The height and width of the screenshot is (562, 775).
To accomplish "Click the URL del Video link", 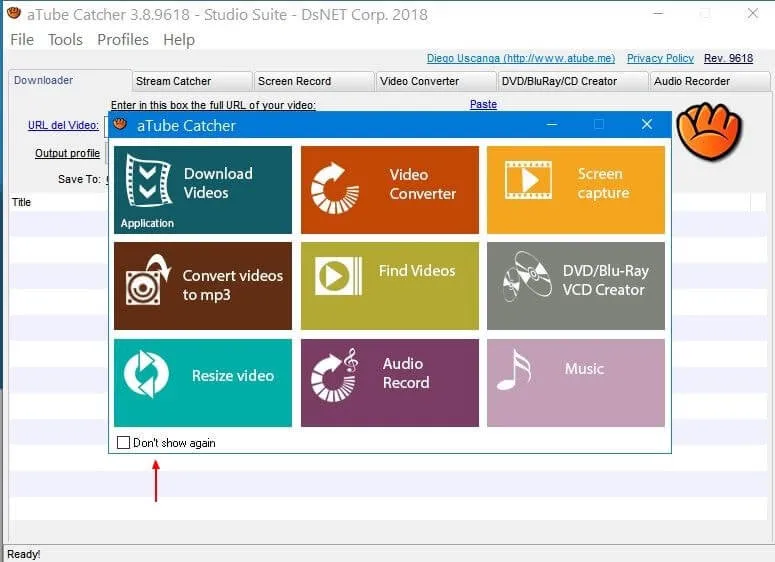I will 63,125.
